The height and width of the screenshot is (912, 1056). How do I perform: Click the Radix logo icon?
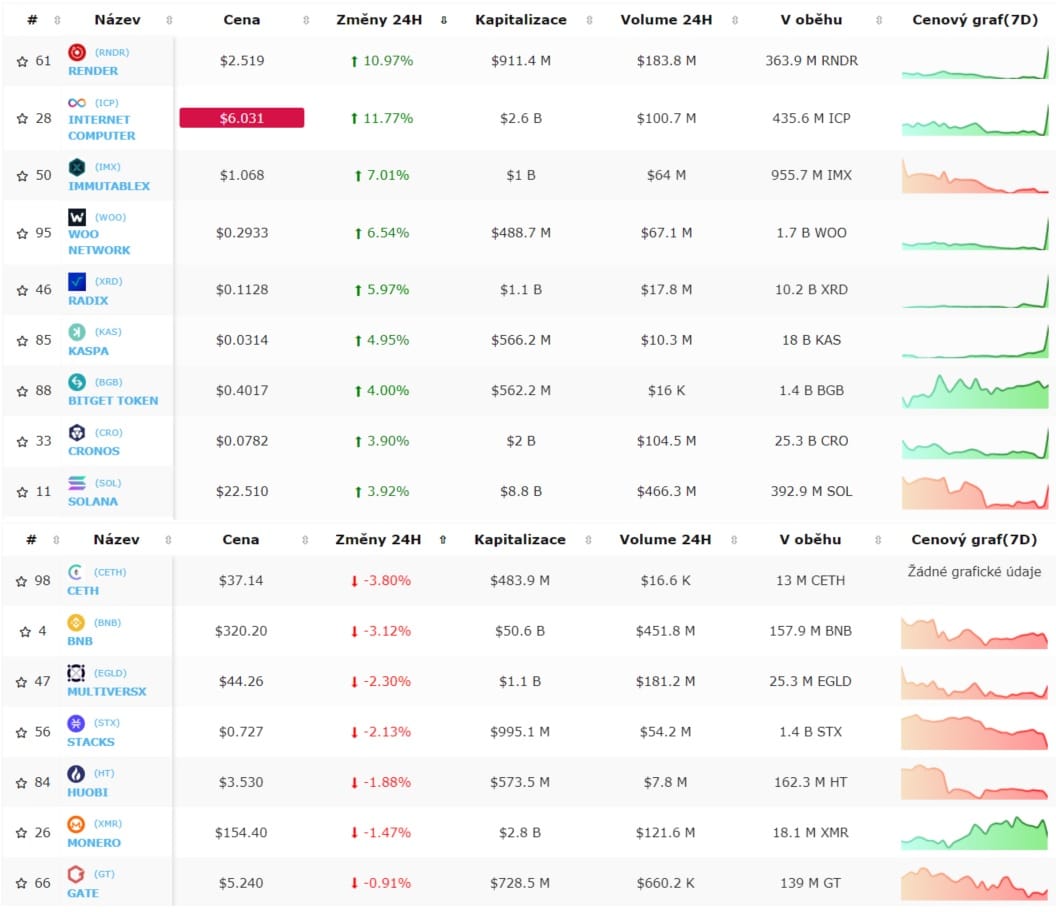(x=77, y=281)
